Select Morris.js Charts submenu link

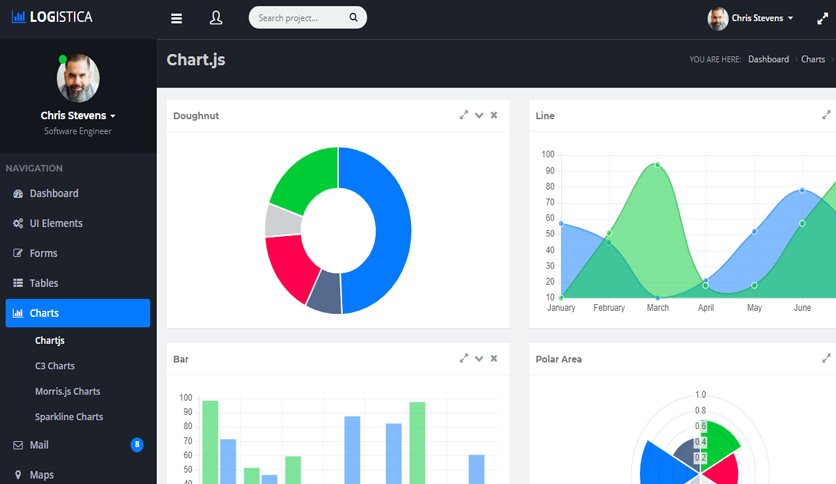tap(68, 391)
